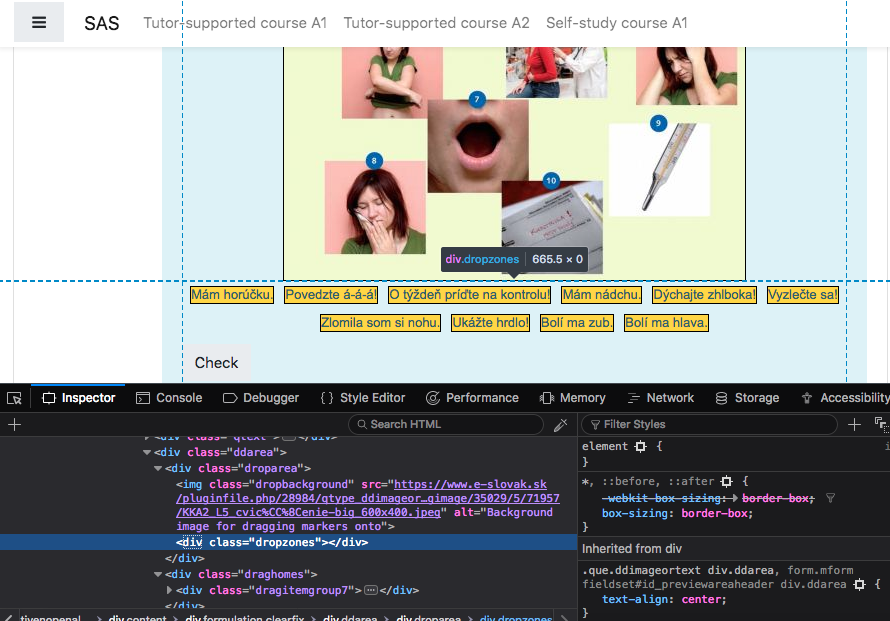The width and height of the screenshot is (890, 621).
Task: Click the Filter Styles field
Action: (709, 425)
